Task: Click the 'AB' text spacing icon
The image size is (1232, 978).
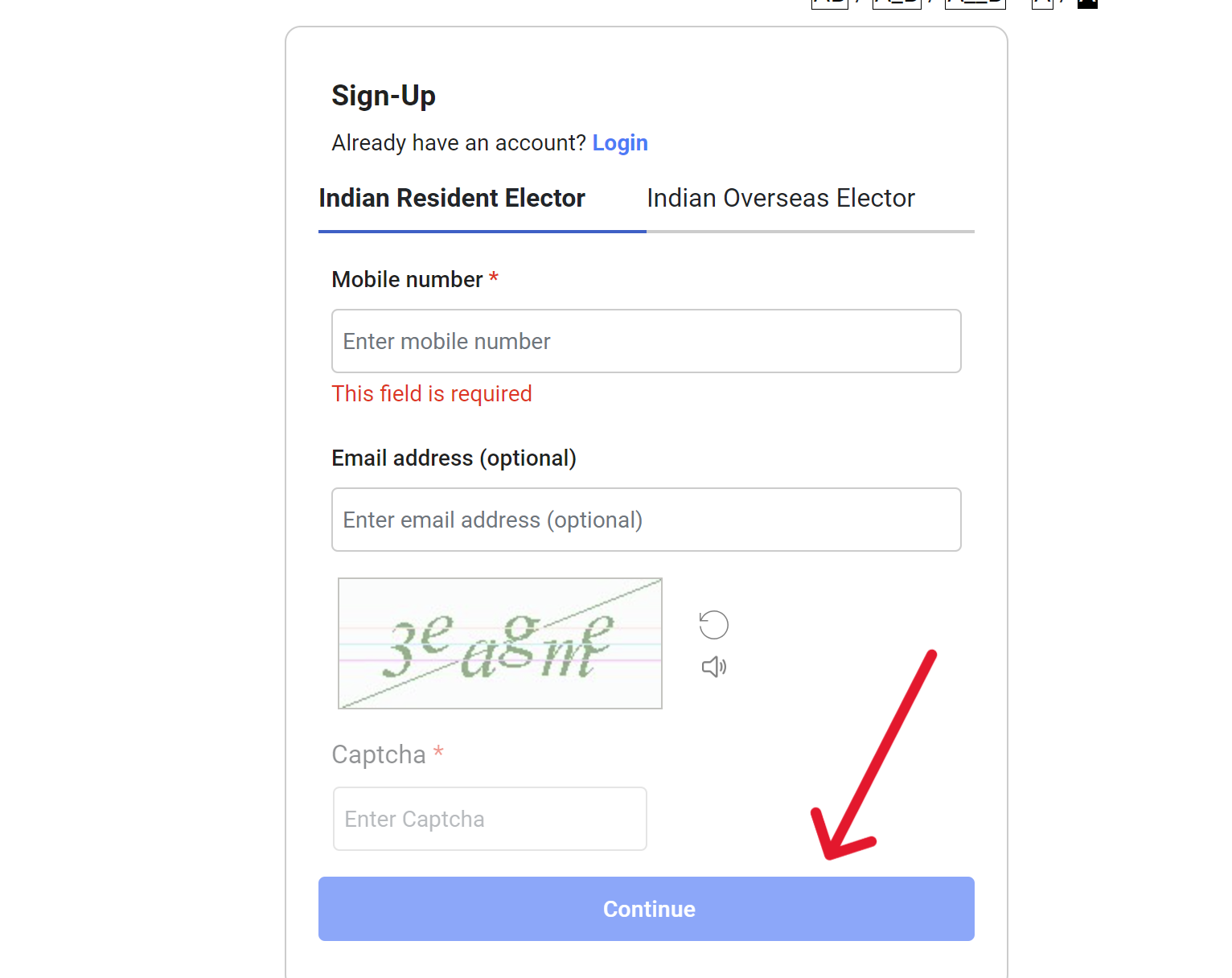Action: [x=829, y=3]
